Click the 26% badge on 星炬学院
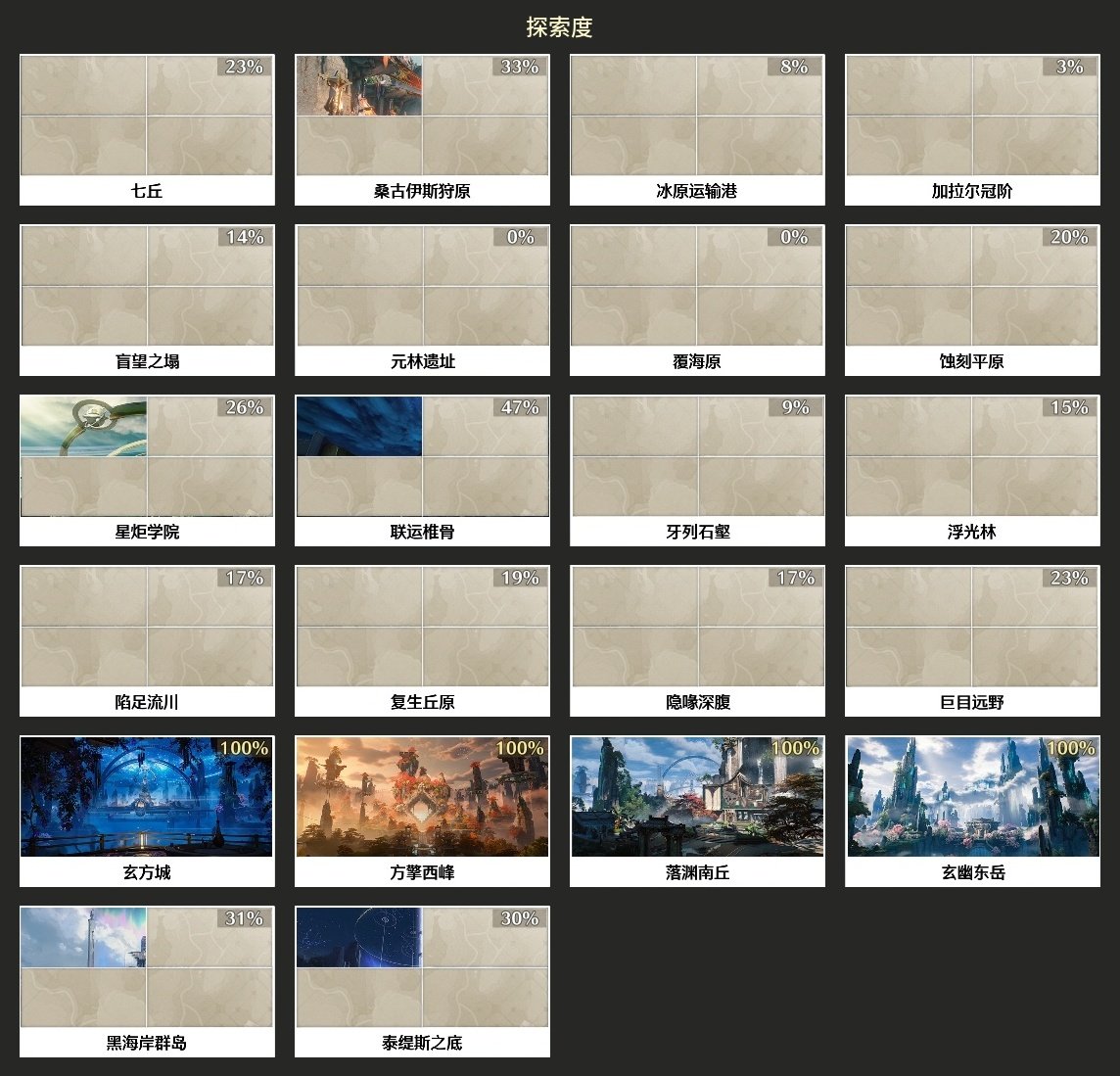Screen dimensions: 1120x1076 pos(245,407)
